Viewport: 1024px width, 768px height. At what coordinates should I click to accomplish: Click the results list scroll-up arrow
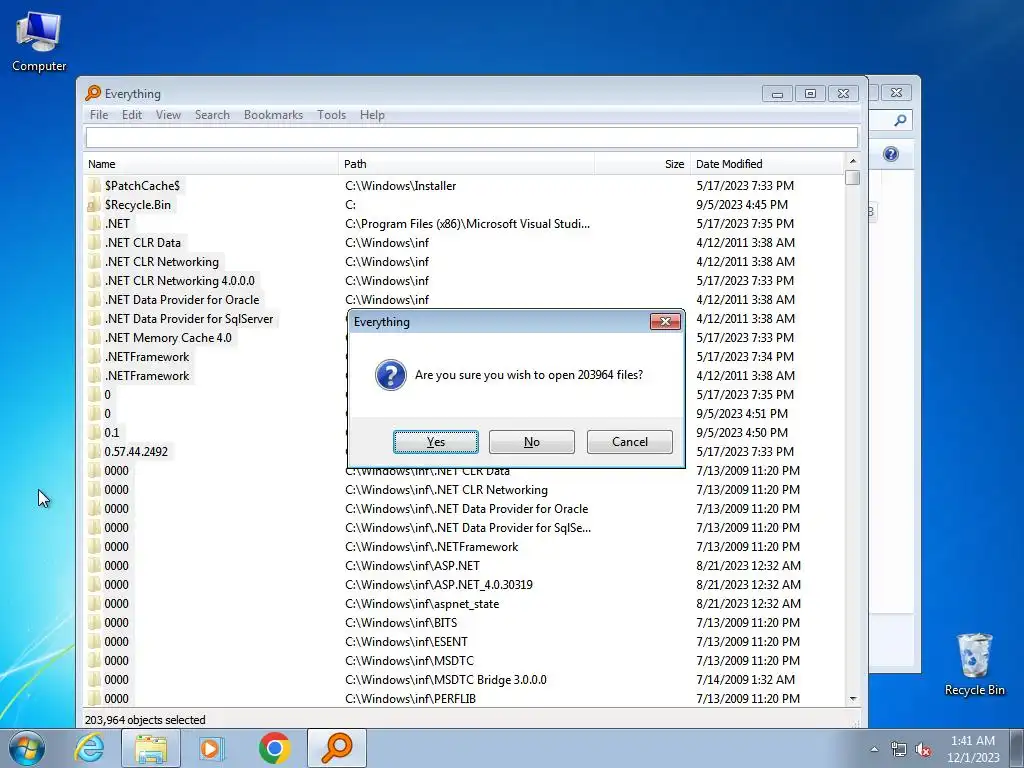tap(852, 161)
